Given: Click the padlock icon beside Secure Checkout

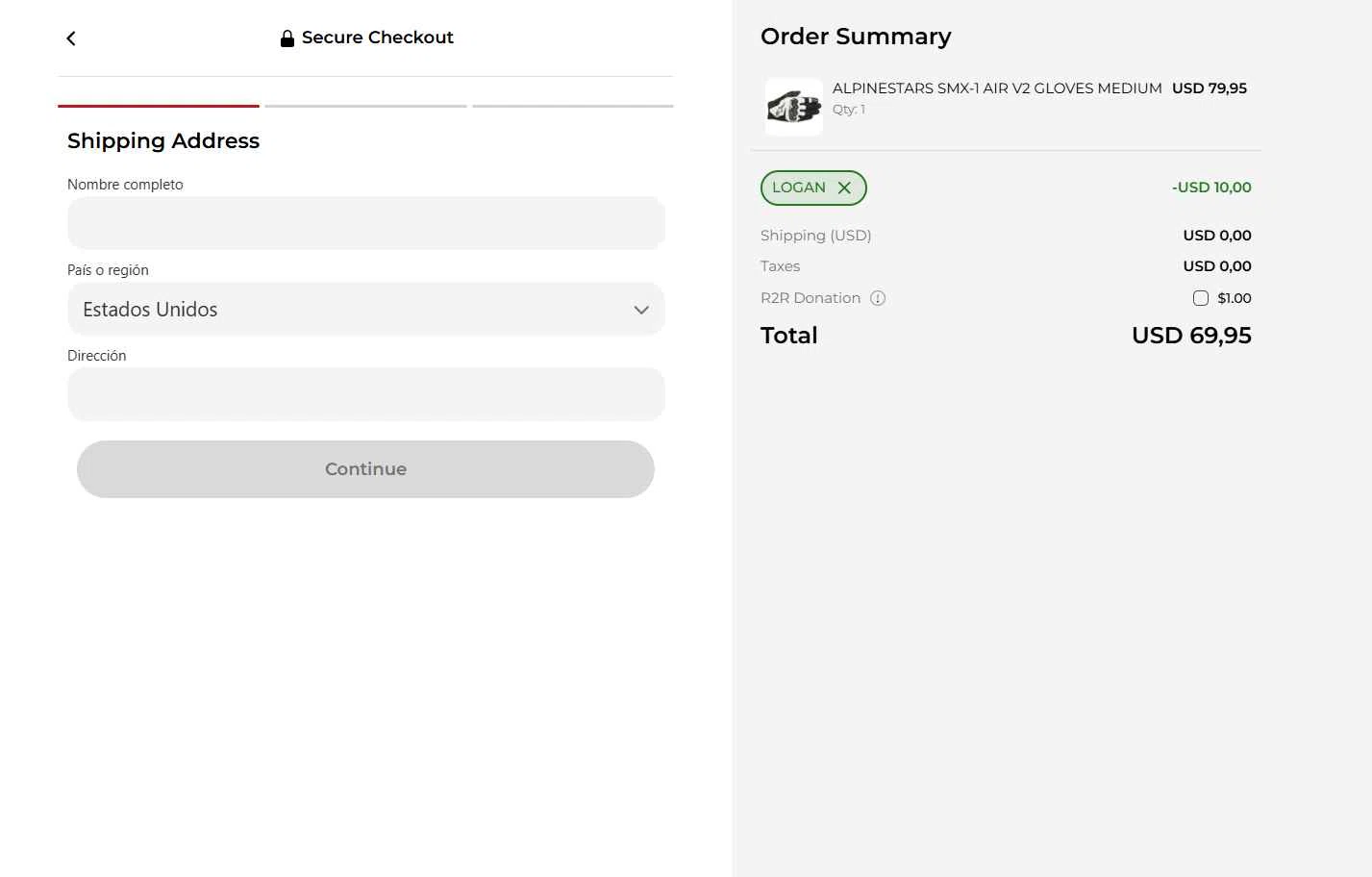Looking at the screenshot, I should pos(287,38).
